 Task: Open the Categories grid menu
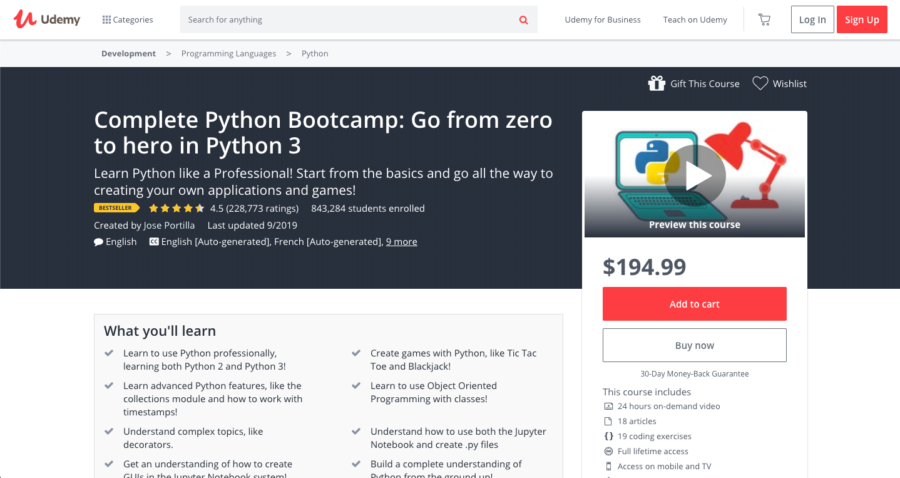pyautogui.click(x=127, y=20)
